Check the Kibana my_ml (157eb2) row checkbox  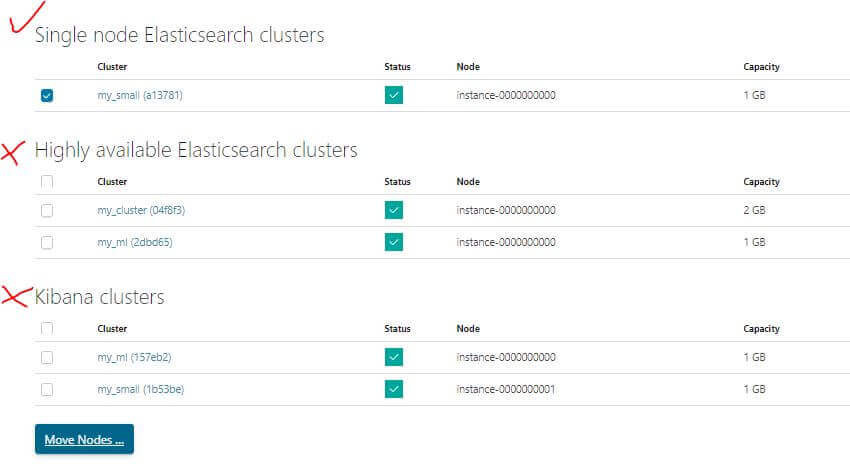click(x=47, y=357)
